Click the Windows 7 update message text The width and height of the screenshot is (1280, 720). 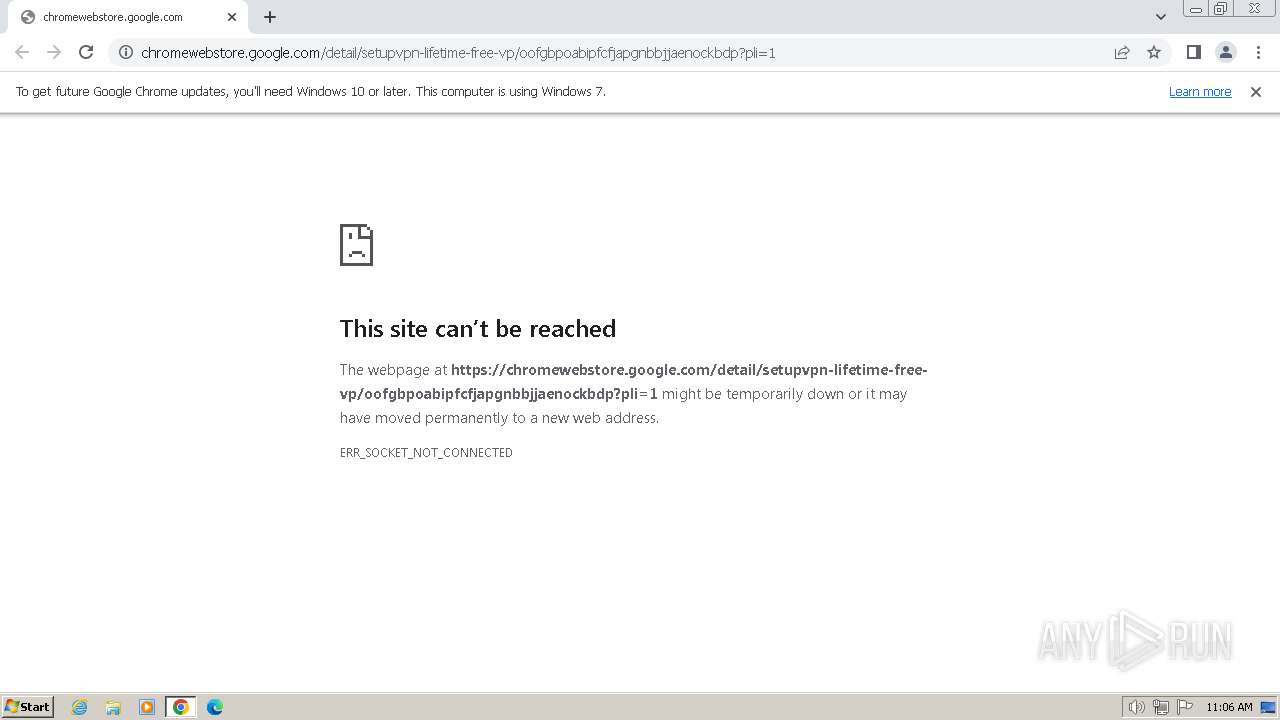point(311,91)
